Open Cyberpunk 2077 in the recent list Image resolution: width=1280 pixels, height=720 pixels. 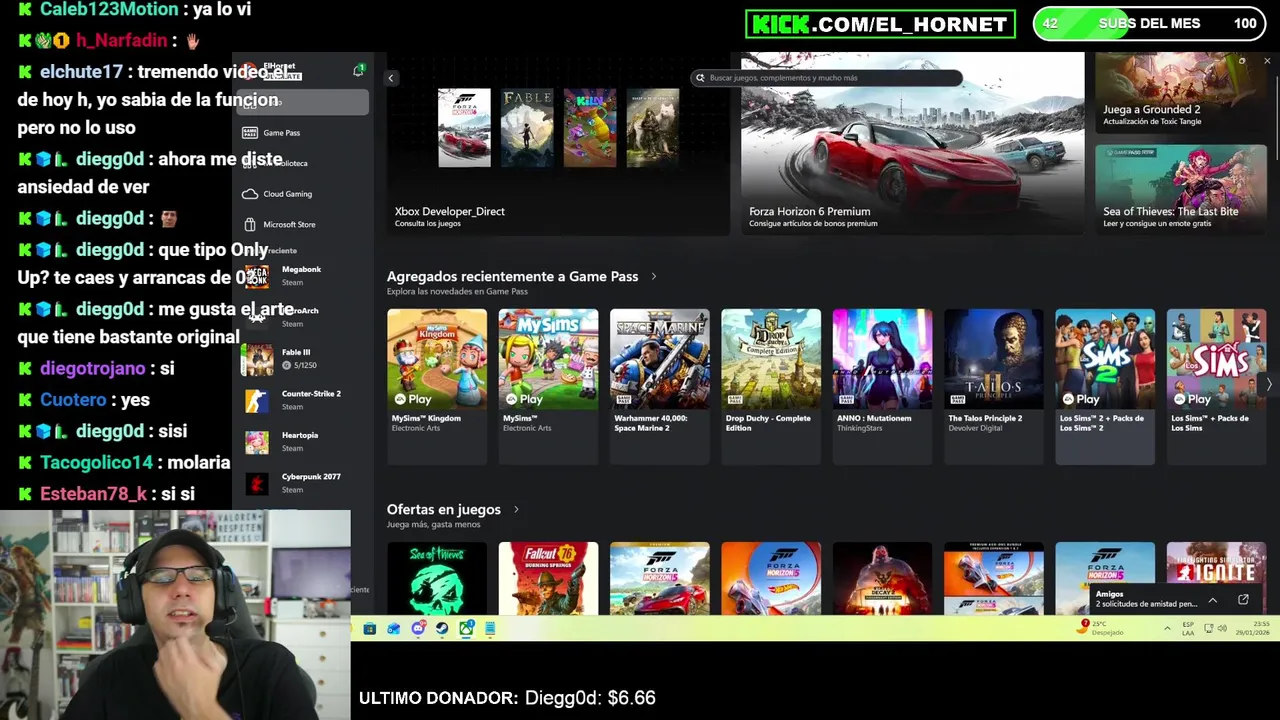[x=302, y=483]
